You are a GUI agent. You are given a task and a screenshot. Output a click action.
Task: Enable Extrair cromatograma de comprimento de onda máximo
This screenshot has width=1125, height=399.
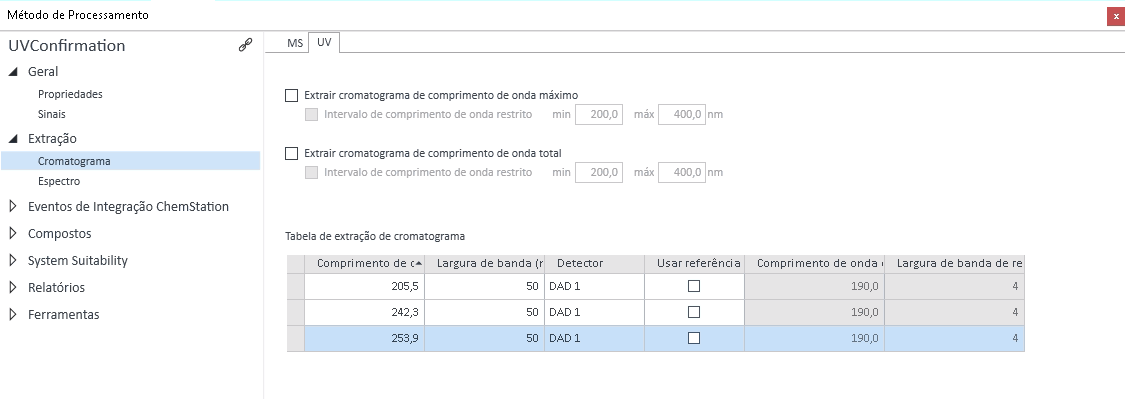(x=291, y=95)
